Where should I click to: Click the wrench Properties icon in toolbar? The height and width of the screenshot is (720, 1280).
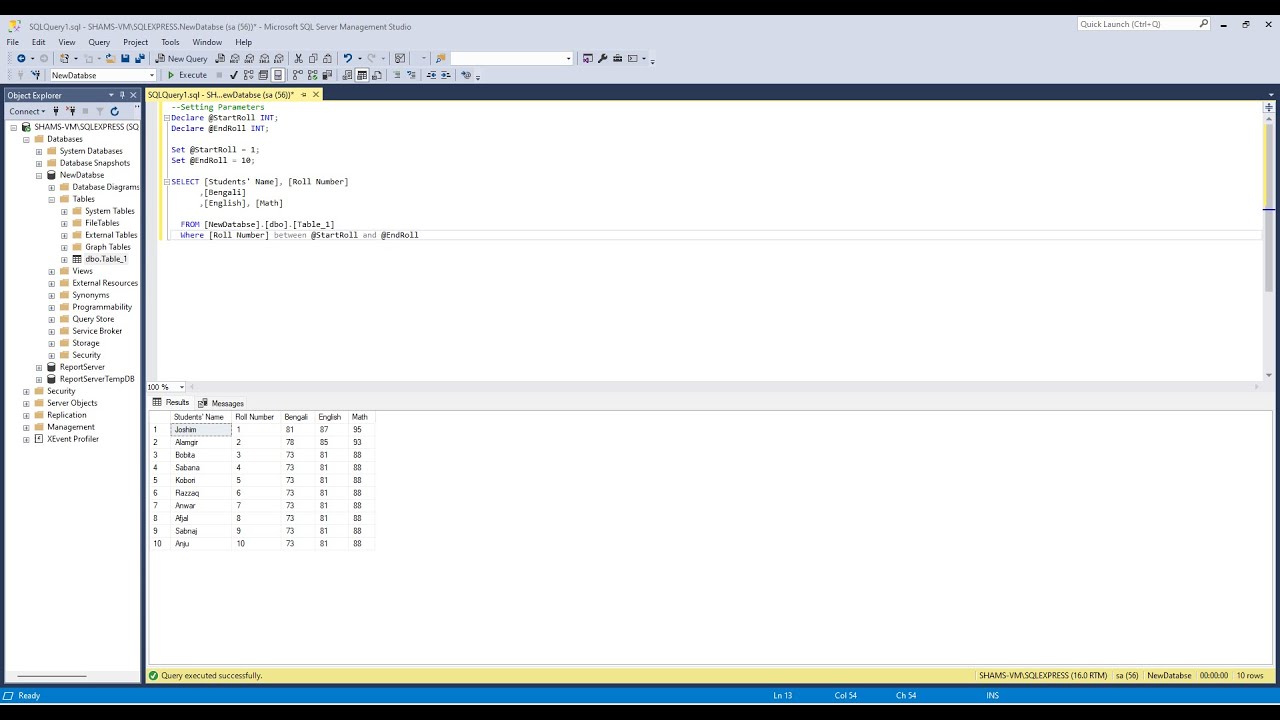click(x=602, y=58)
